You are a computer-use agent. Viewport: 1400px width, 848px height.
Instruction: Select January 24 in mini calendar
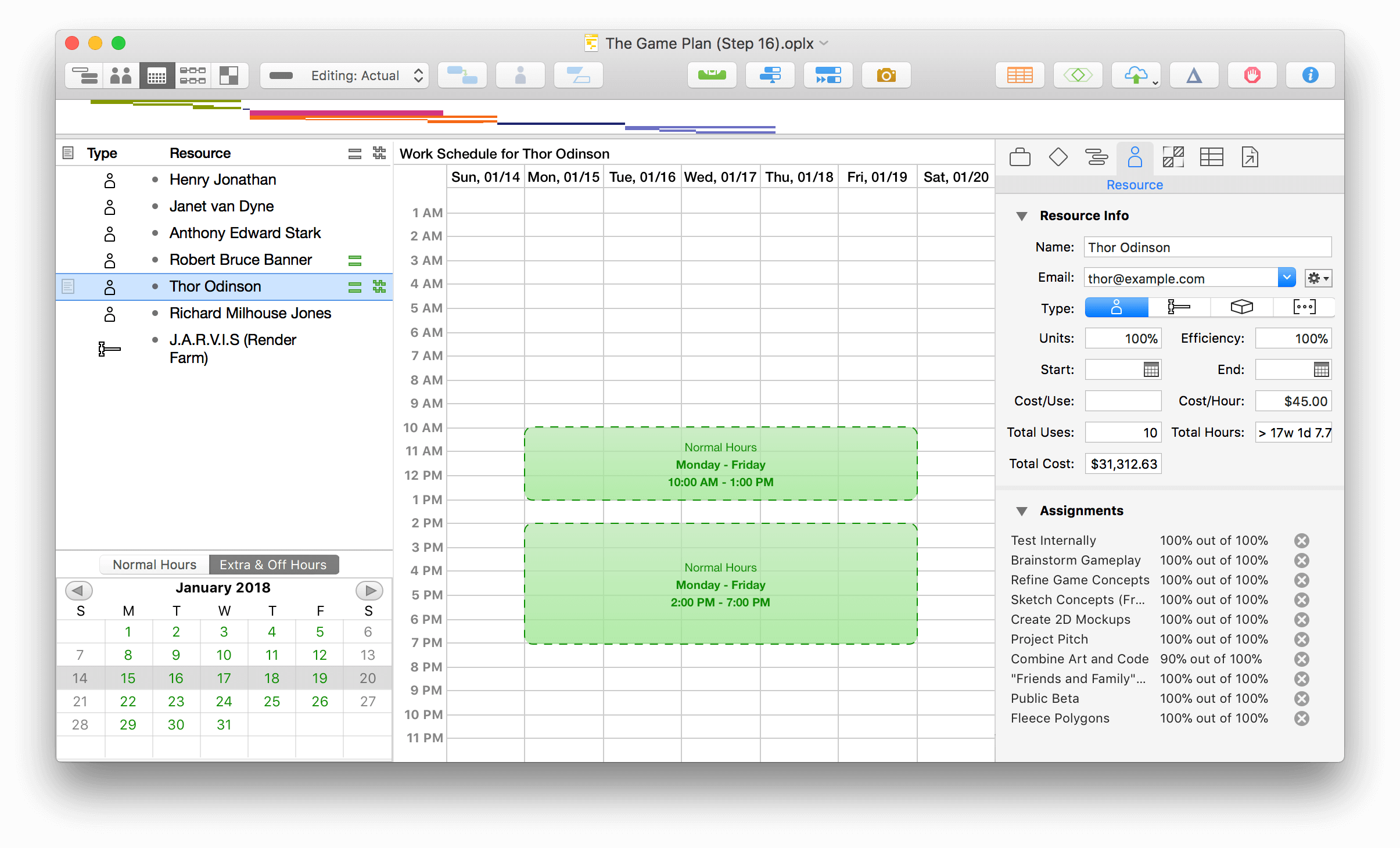pos(224,702)
